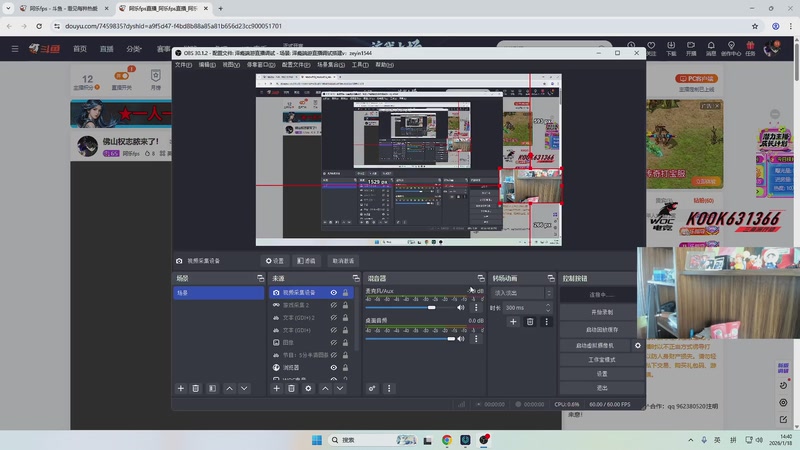Delete selected scene with trash icon
This screenshot has width=800, height=450.
click(195, 388)
